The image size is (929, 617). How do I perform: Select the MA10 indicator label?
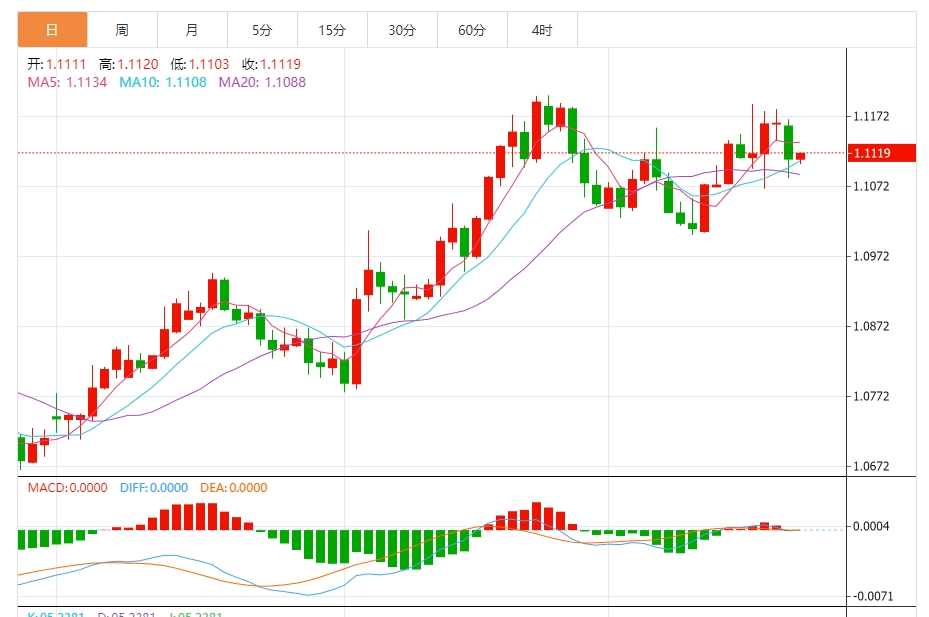click(x=163, y=82)
